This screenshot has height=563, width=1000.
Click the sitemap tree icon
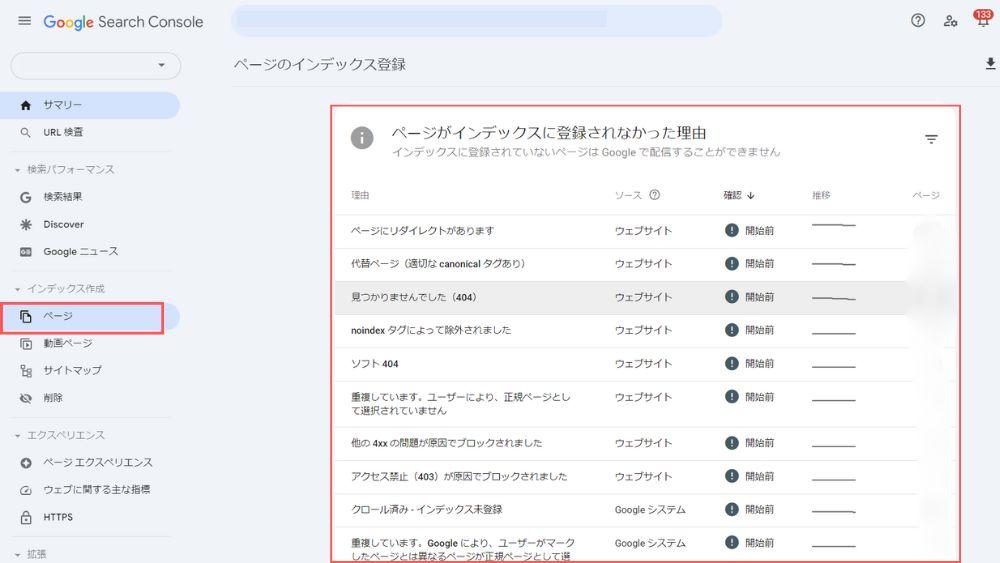pyautogui.click(x=26, y=371)
